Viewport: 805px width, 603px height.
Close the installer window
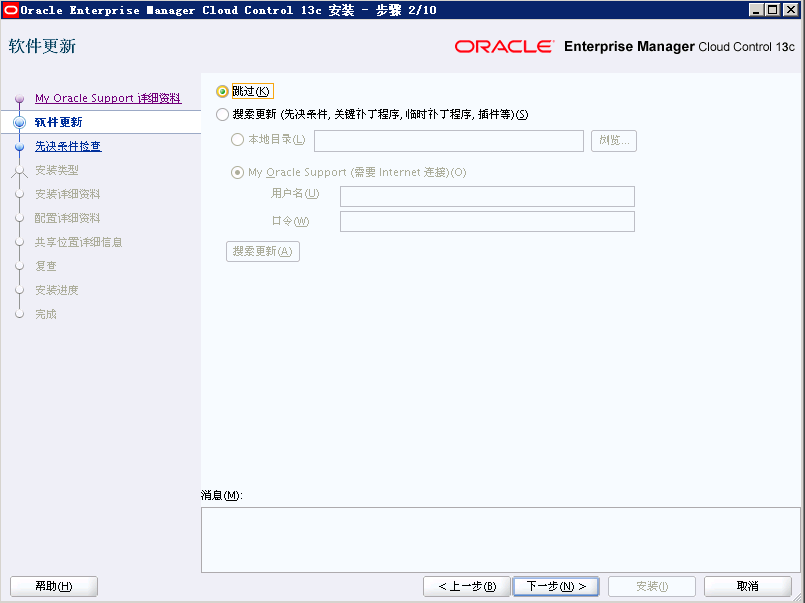[790, 10]
